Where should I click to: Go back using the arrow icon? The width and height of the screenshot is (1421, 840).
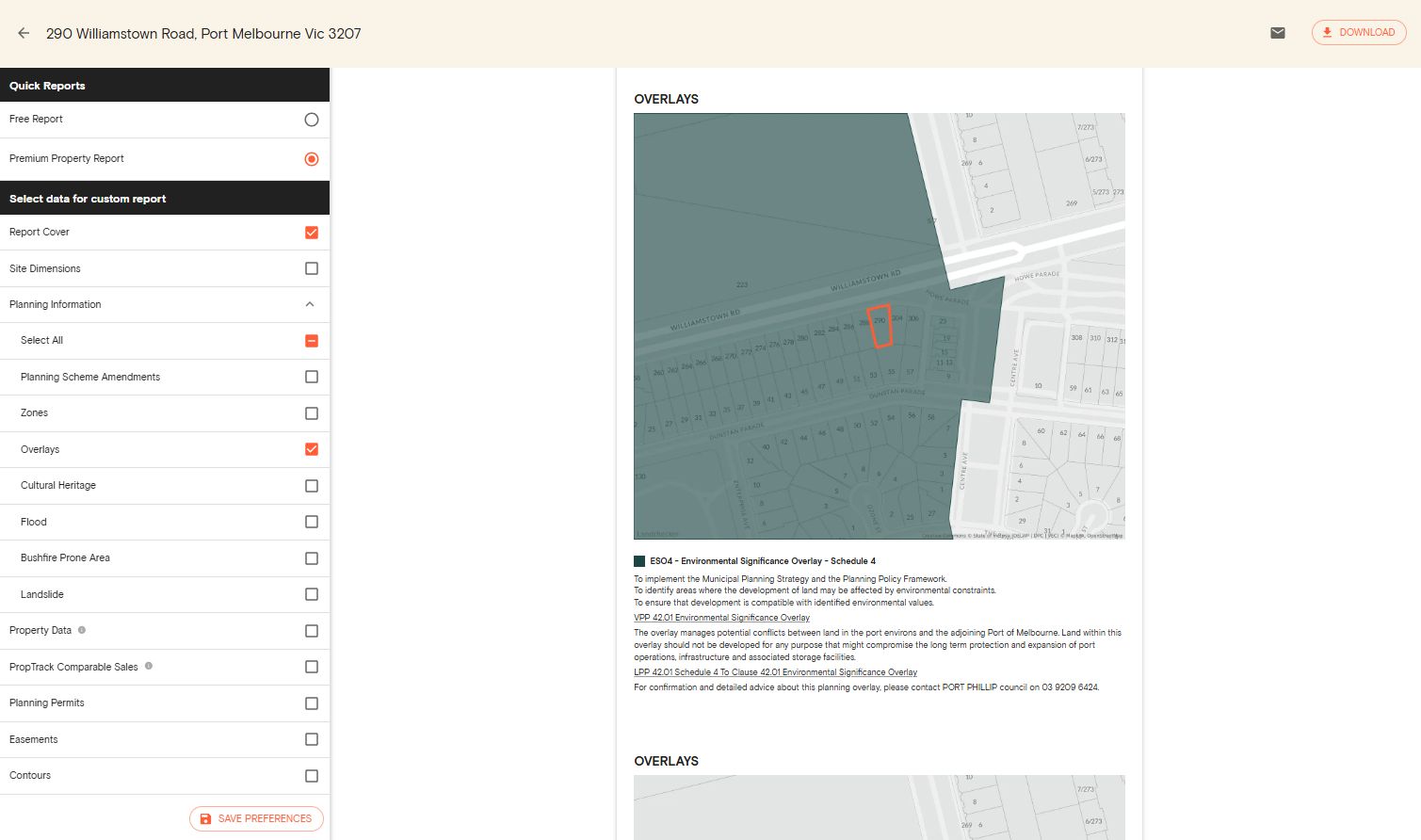[24, 33]
